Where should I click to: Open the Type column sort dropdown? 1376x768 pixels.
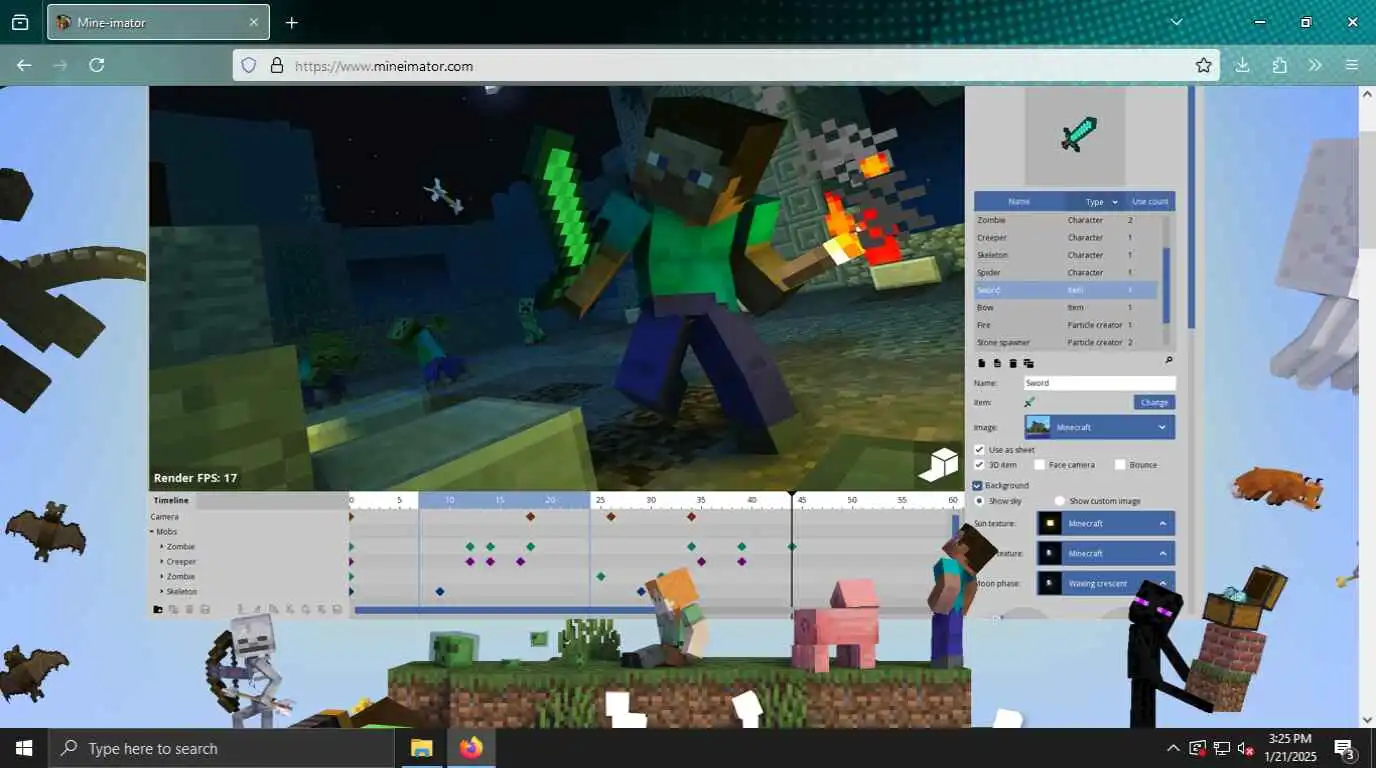[x=1114, y=202]
